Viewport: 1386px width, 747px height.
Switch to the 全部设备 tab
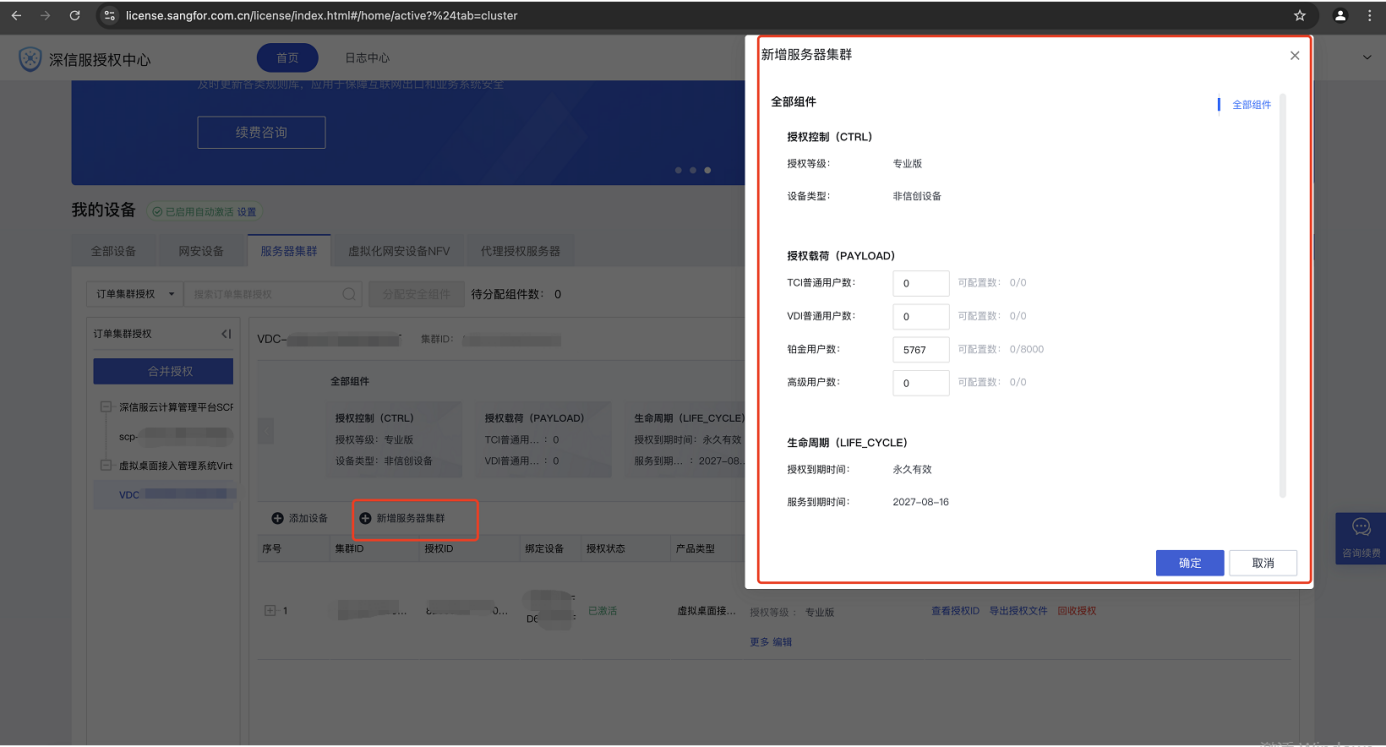coord(113,251)
